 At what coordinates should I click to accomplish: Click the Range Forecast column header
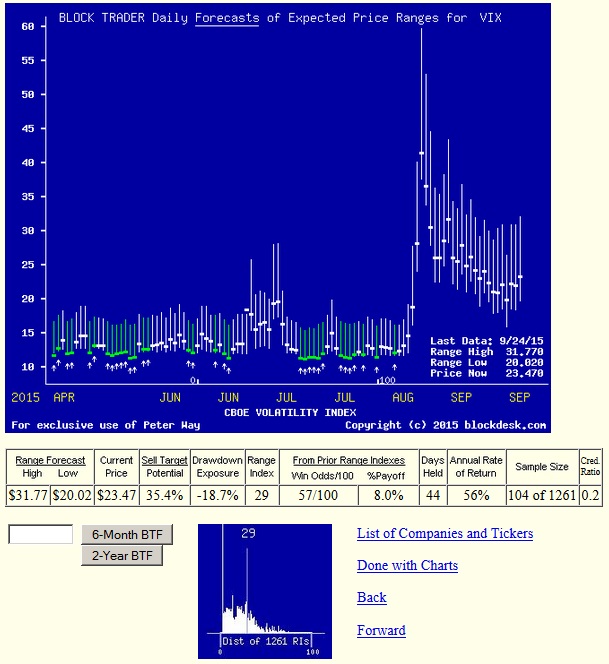(x=50, y=460)
